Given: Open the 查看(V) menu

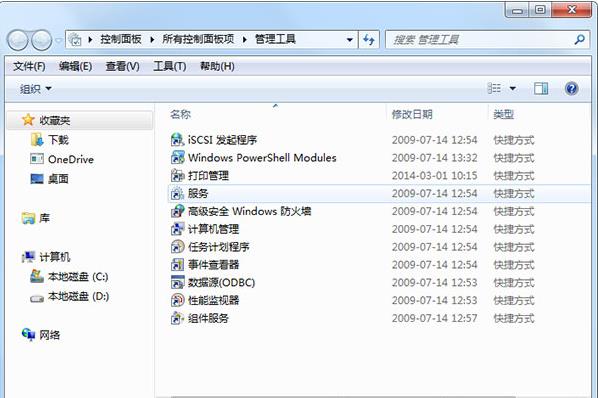Looking at the screenshot, I should click(x=122, y=66).
